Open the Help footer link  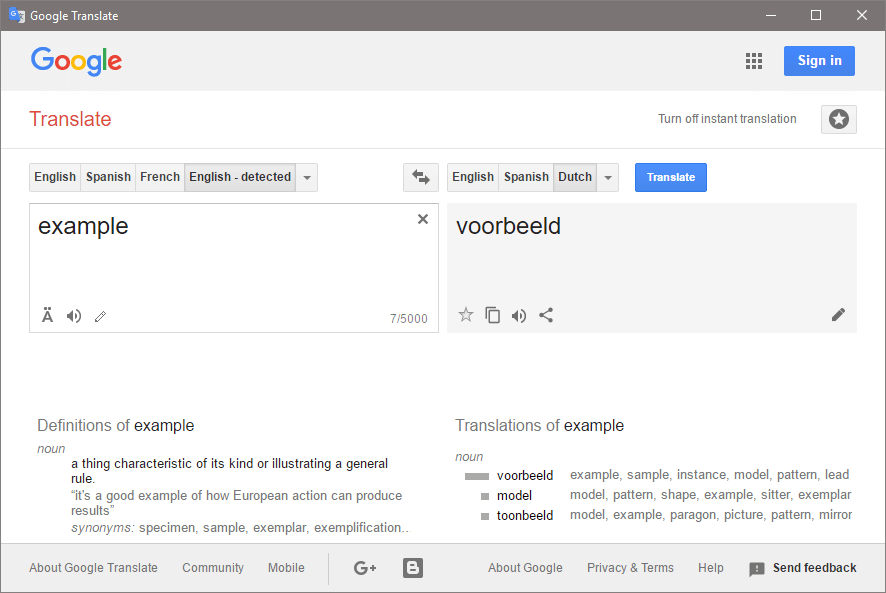coord(711,568)
